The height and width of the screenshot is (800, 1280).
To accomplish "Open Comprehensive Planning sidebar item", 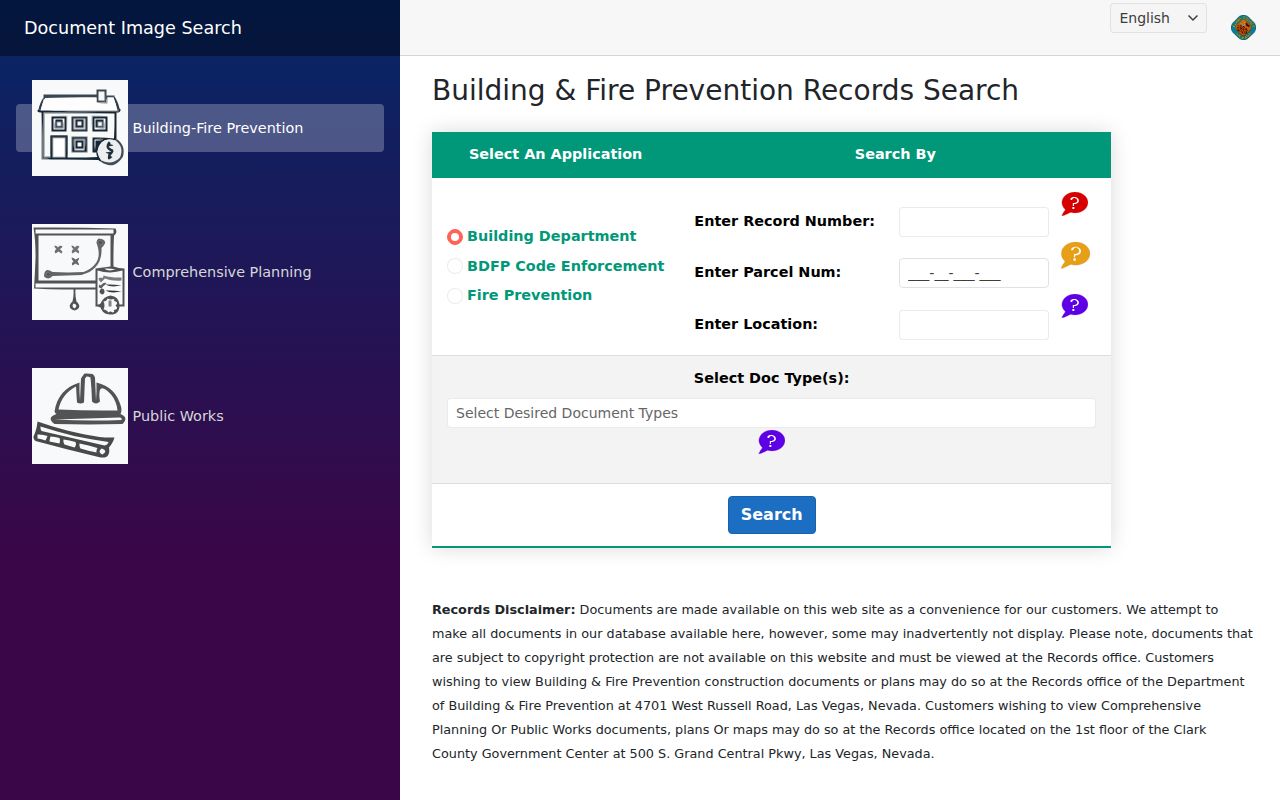I will (200, 272).
